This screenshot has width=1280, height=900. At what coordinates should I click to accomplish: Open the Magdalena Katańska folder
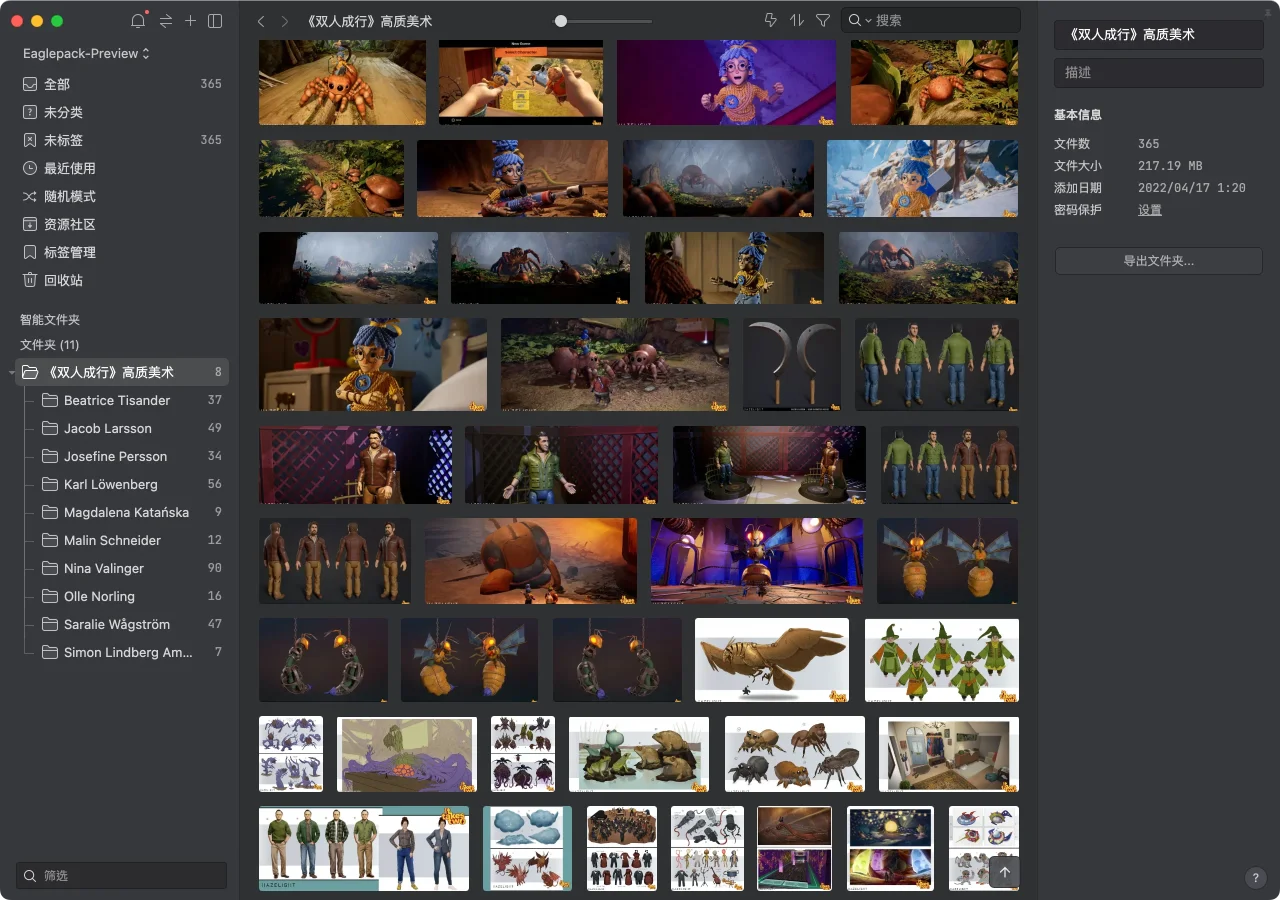tap(130, 512)
